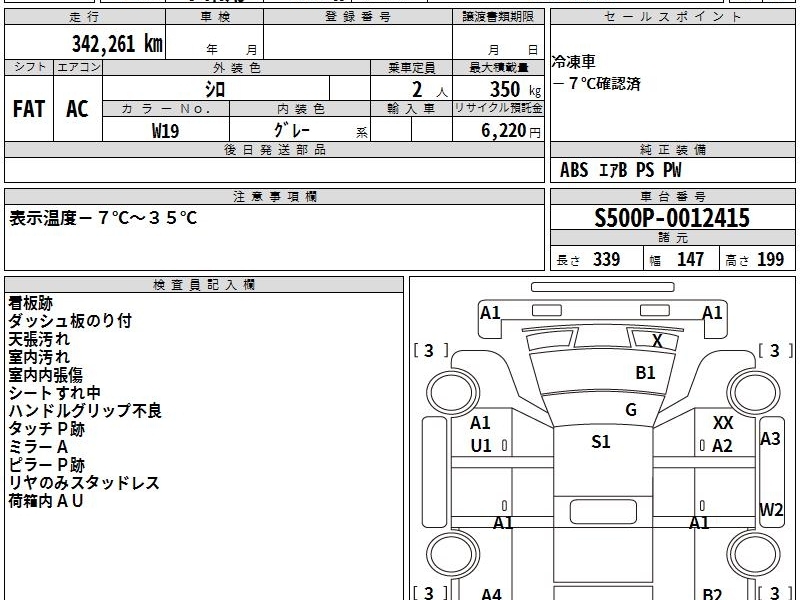Click inspector note 看板跡
The image size is (800, 600).
click(x=31, y=303)
